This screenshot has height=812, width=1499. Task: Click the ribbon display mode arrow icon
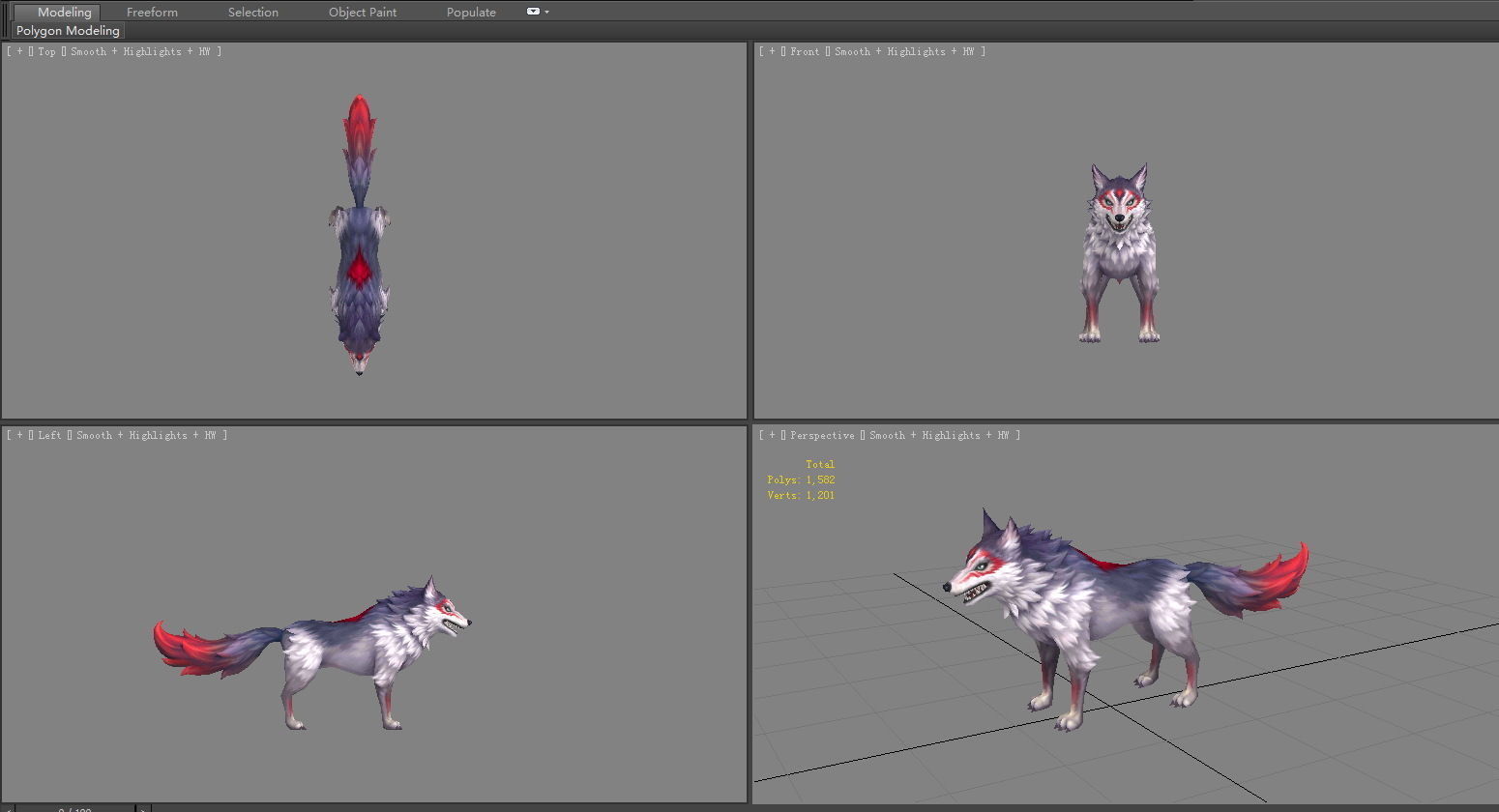tap(546, 12)
